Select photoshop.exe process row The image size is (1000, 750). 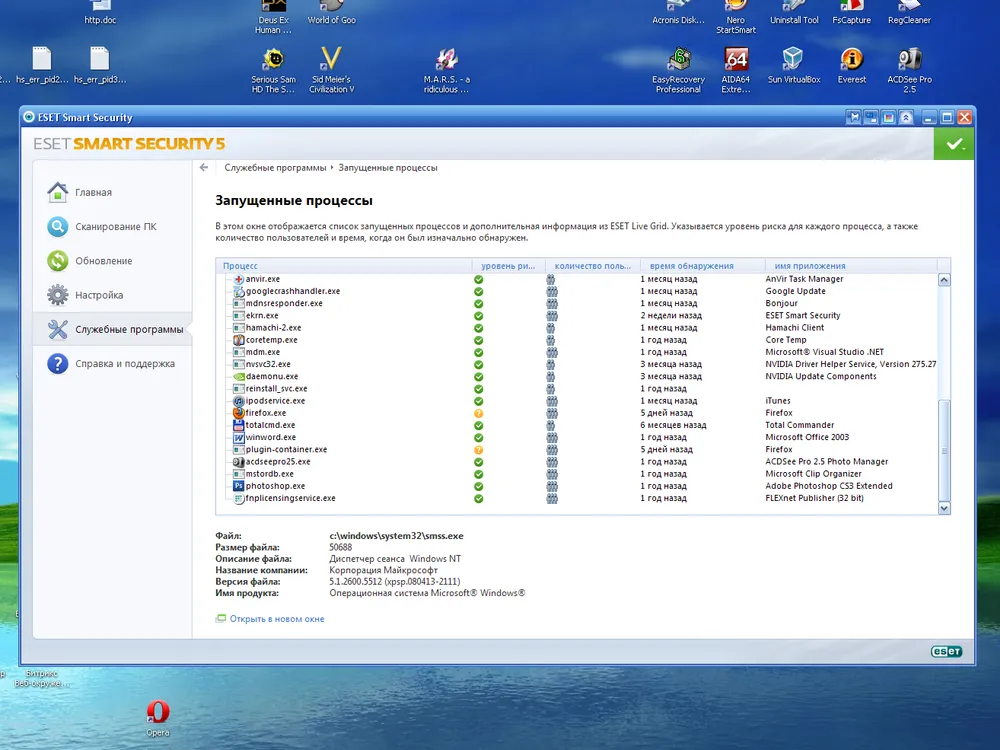pyautogui.click(x=275, y=486)
